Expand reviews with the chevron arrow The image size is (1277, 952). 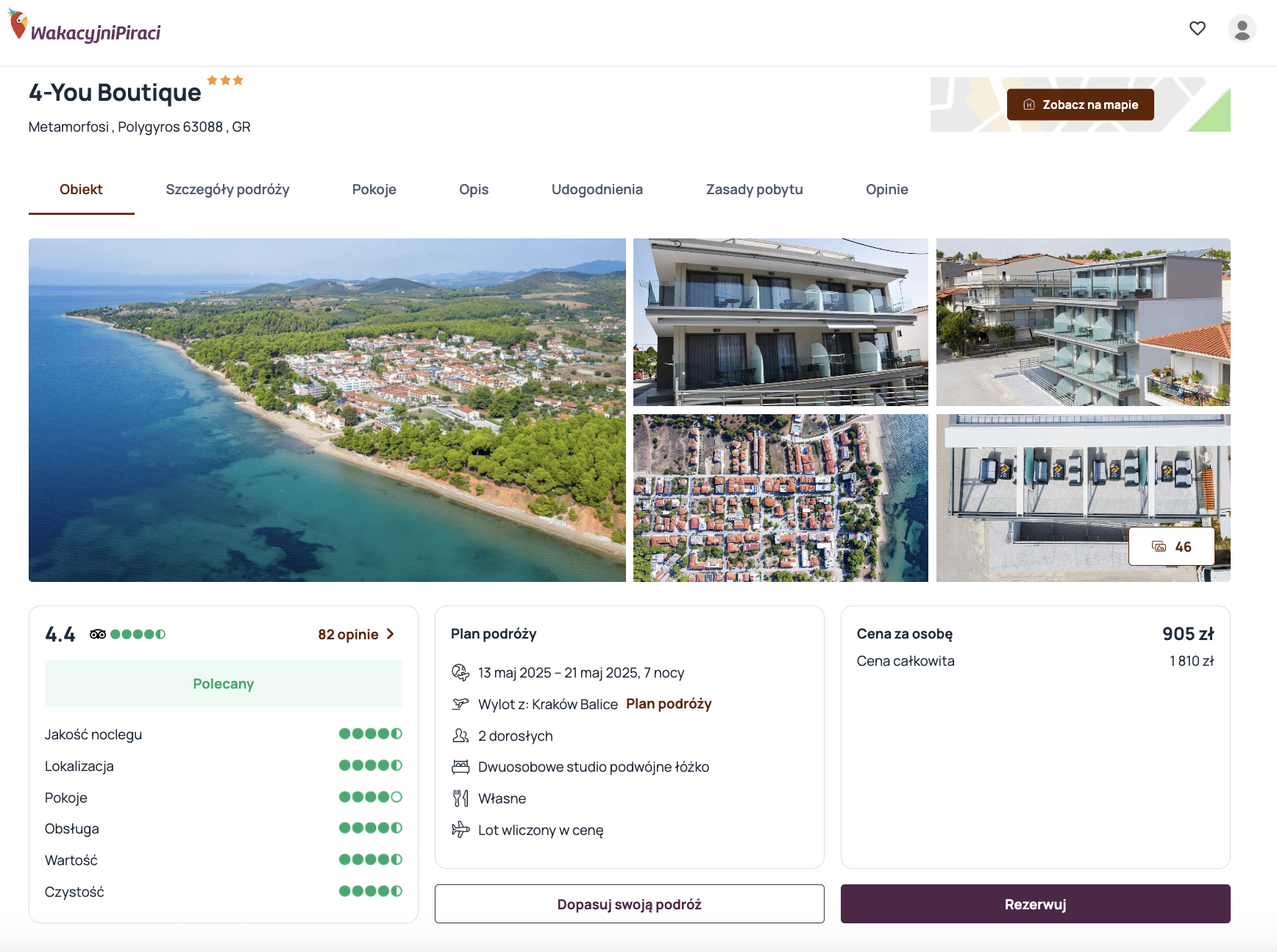click(391, 634)
